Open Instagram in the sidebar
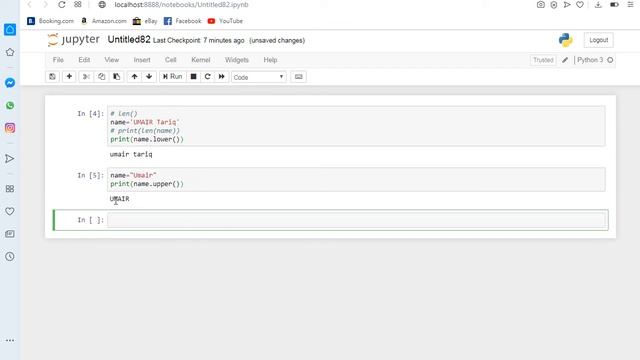640x360 pixels. click(10, 128)
